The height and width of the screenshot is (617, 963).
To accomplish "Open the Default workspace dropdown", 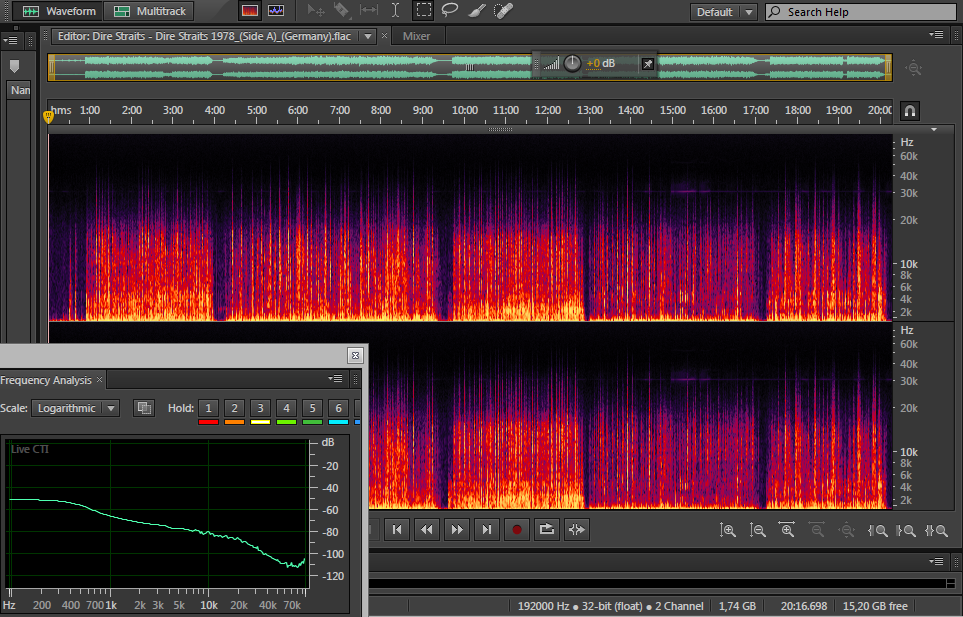I will click(723, 12).
